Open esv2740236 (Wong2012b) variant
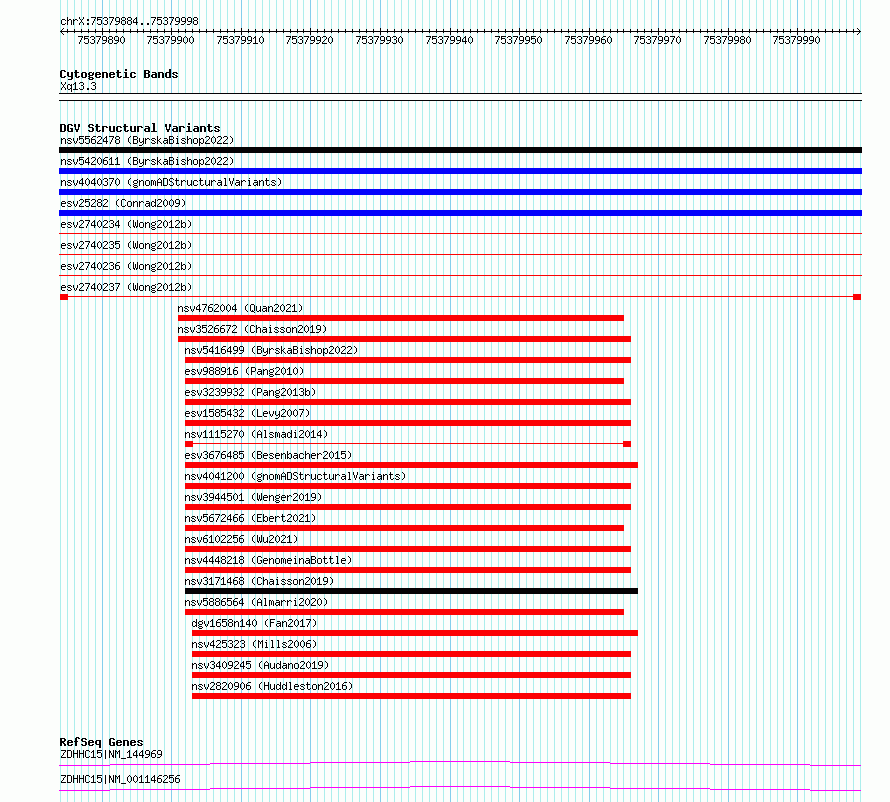890x802 pixels. point(126,266)
